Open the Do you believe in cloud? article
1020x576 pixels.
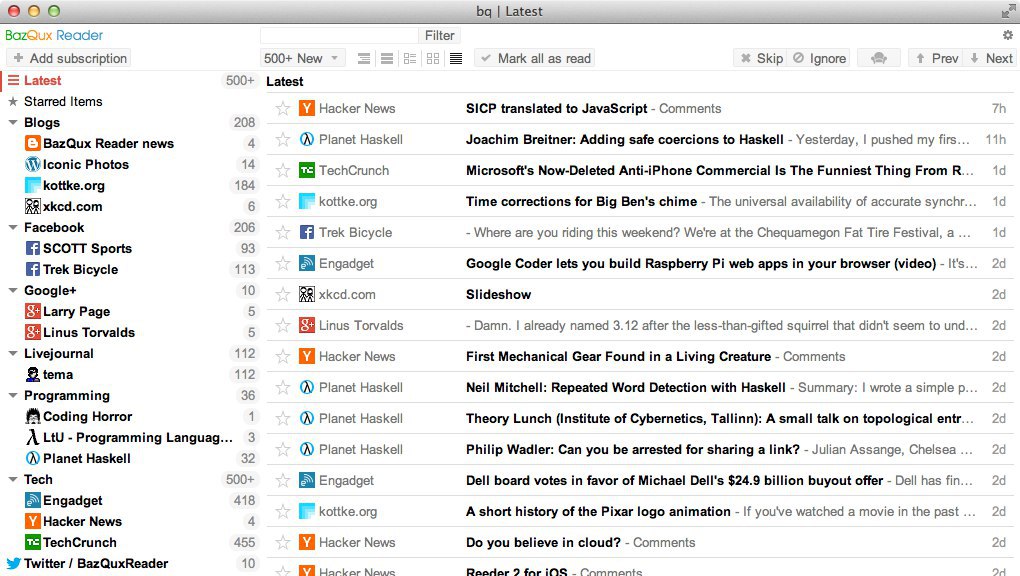(640, 542)
